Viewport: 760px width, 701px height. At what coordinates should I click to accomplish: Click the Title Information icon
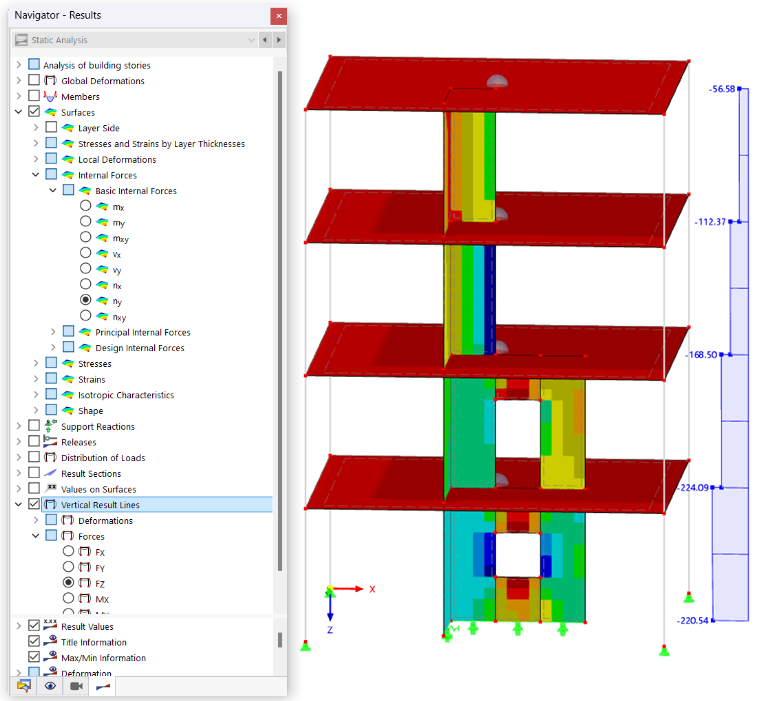tap(50, 641)
